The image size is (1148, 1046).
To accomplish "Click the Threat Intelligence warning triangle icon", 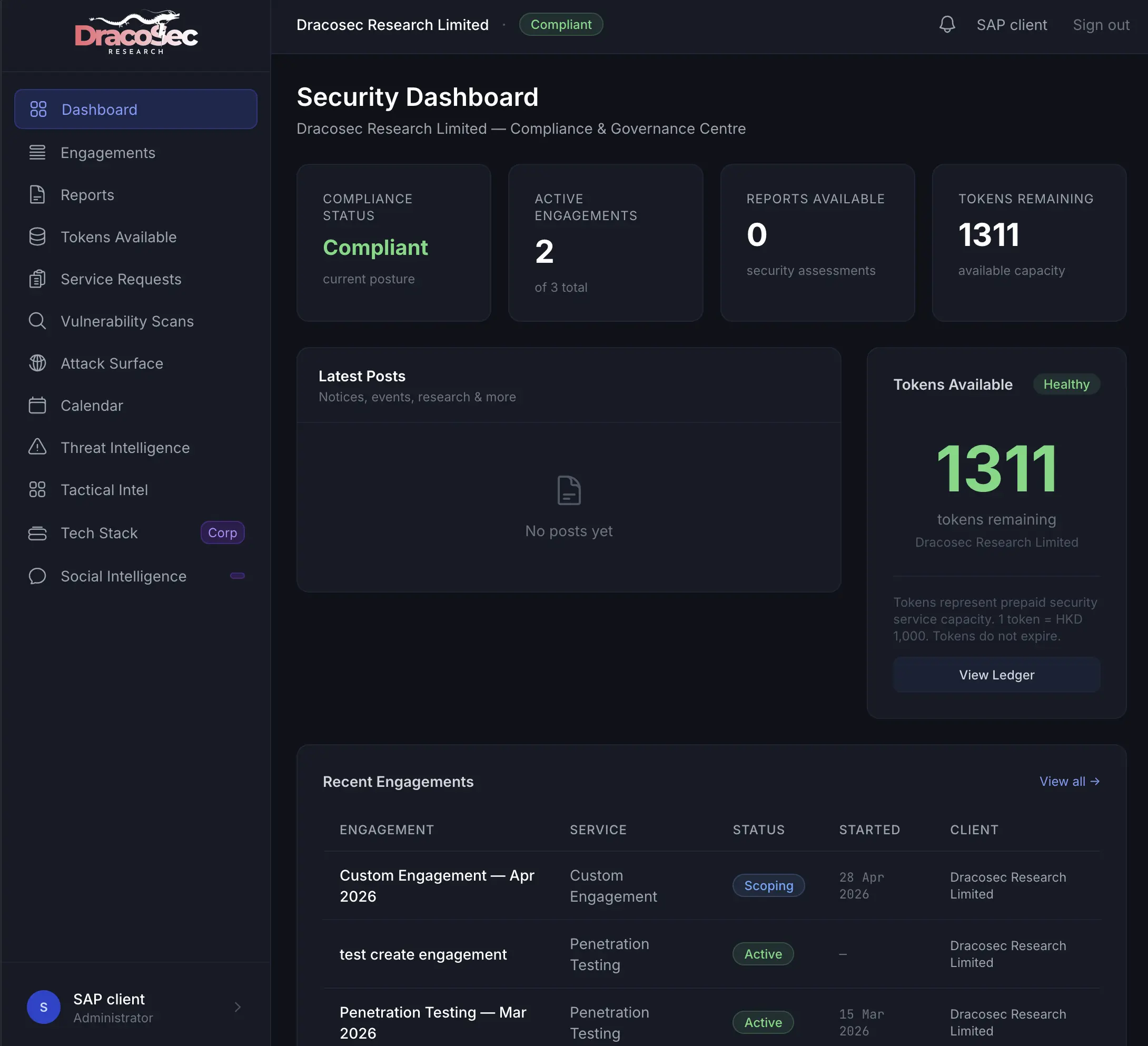I will click(x=37, y=447).
